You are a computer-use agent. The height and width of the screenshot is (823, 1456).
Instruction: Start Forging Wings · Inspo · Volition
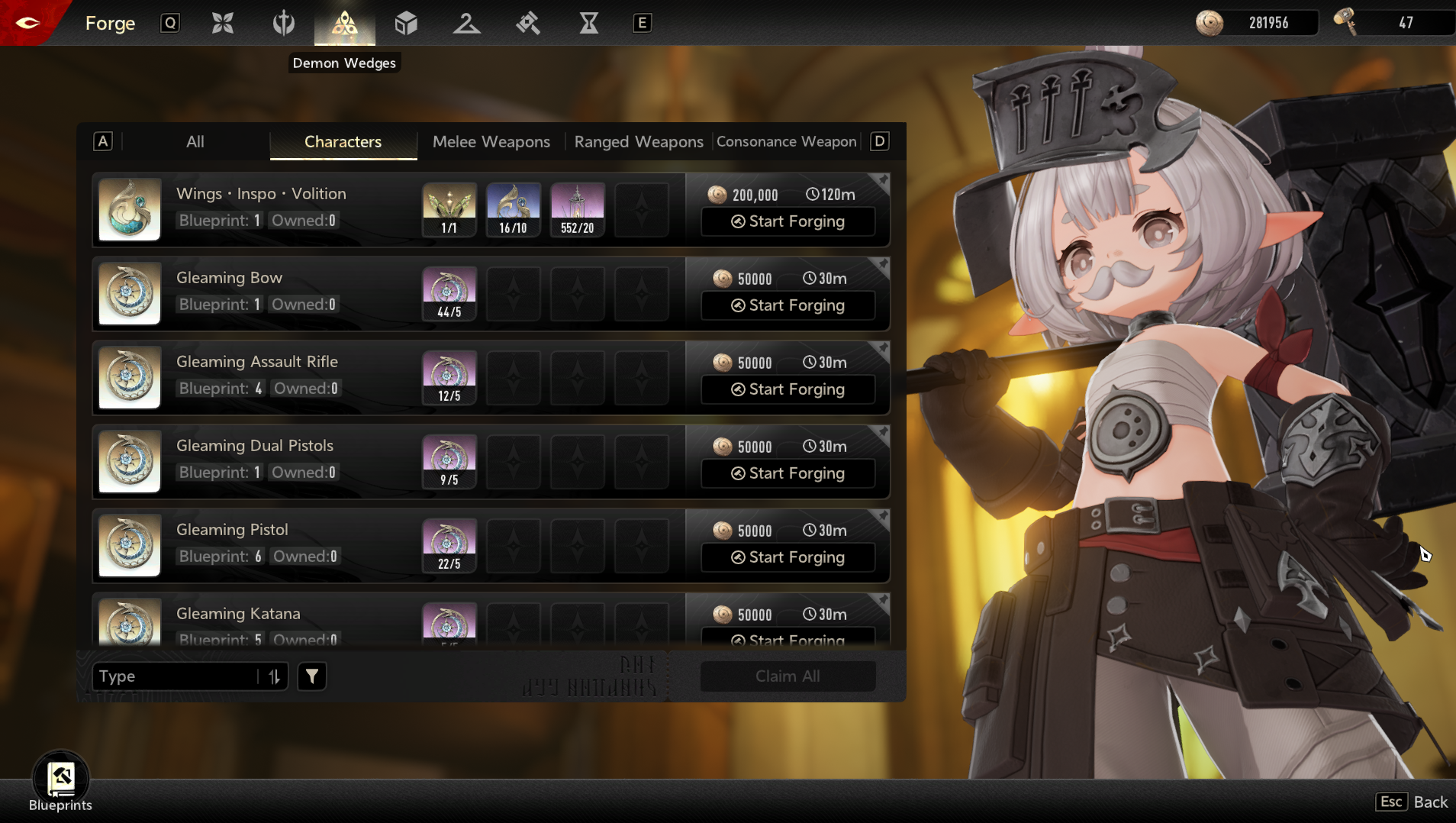point(788,221)
